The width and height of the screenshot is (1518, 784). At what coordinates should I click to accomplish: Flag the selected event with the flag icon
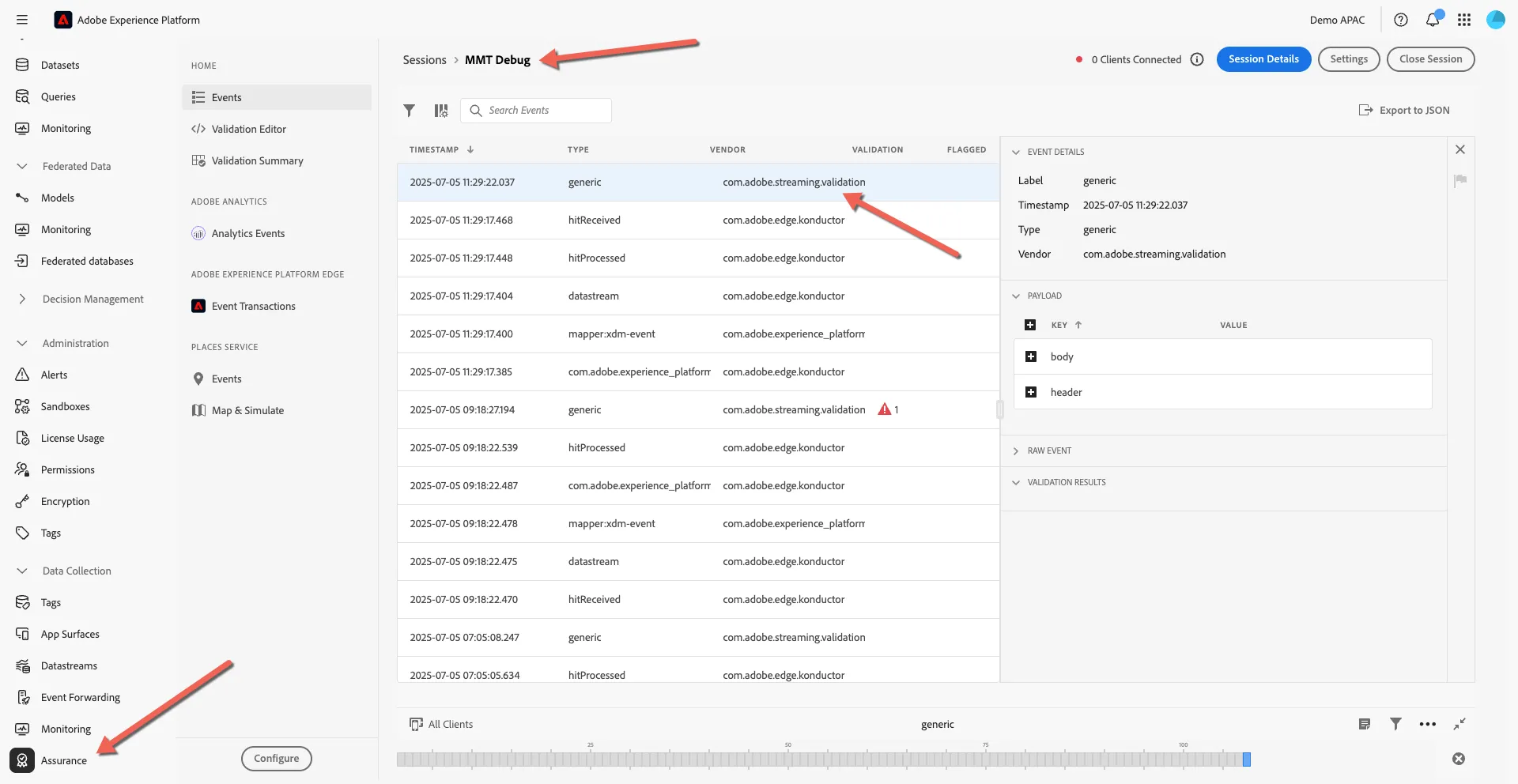[1460, 180]
